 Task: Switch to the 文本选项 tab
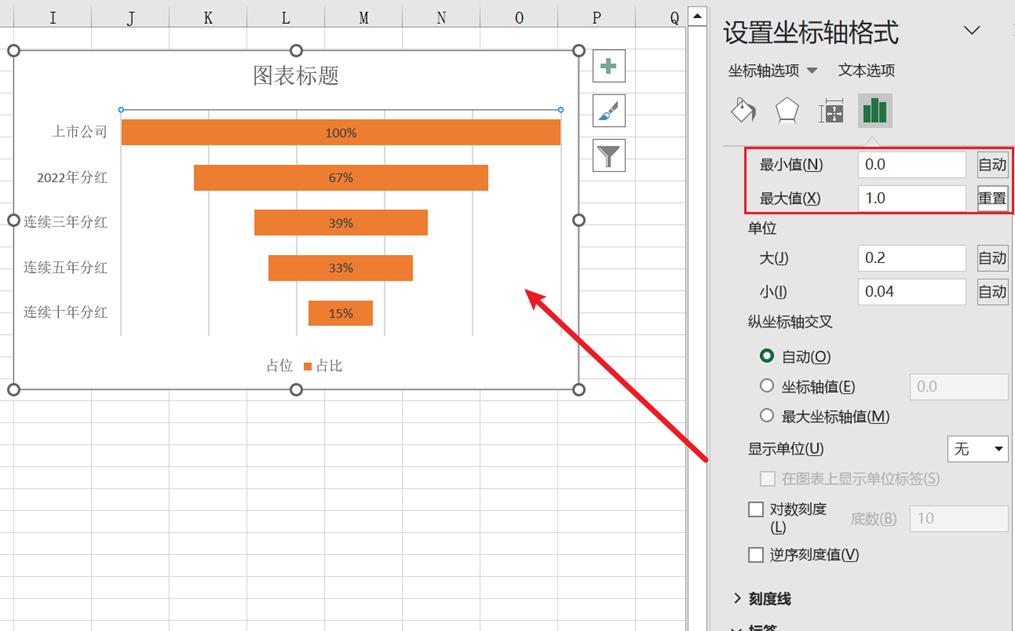click(866, 70)
